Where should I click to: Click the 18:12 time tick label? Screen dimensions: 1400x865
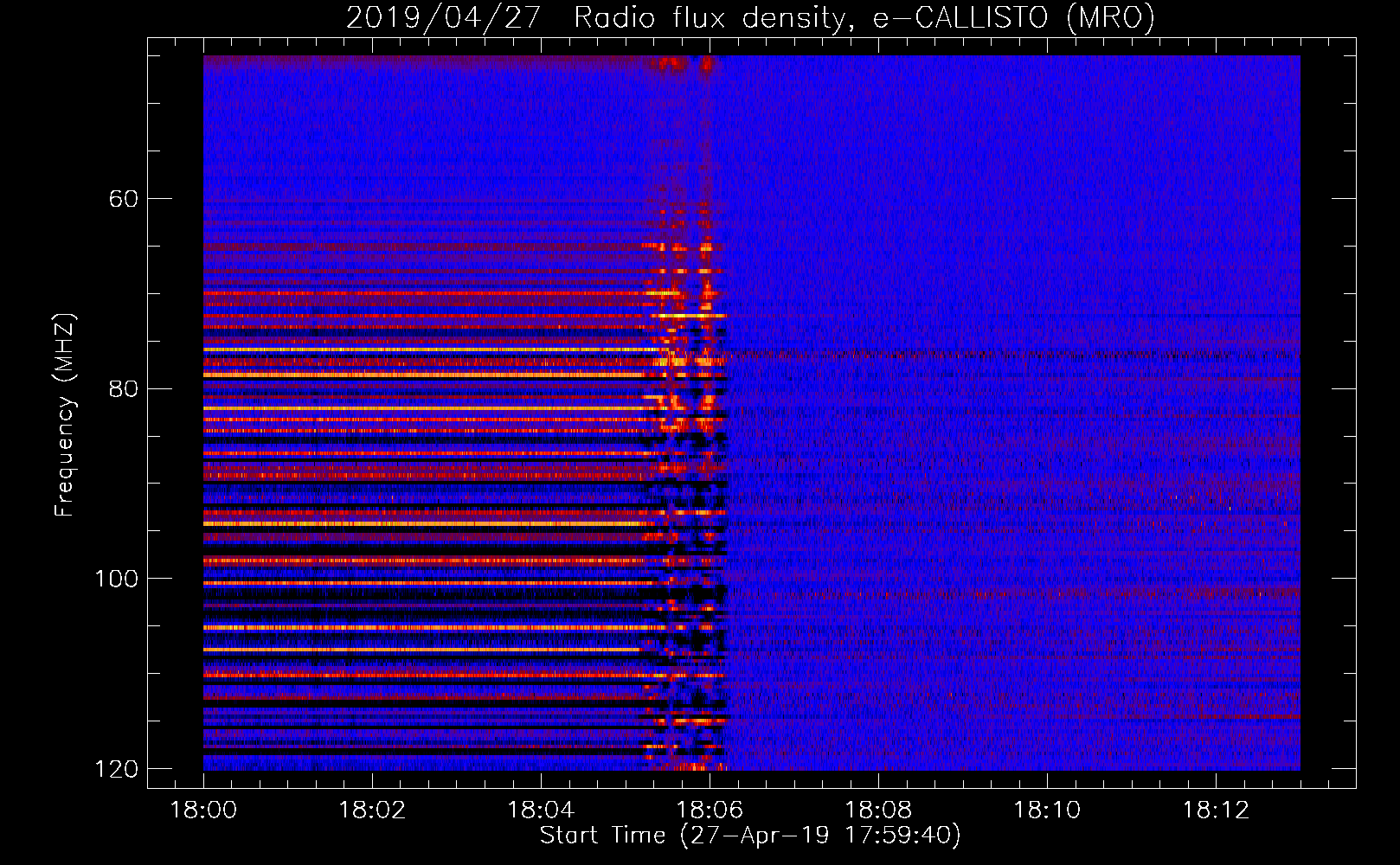pyautogui.click(x=1216, y=811)
